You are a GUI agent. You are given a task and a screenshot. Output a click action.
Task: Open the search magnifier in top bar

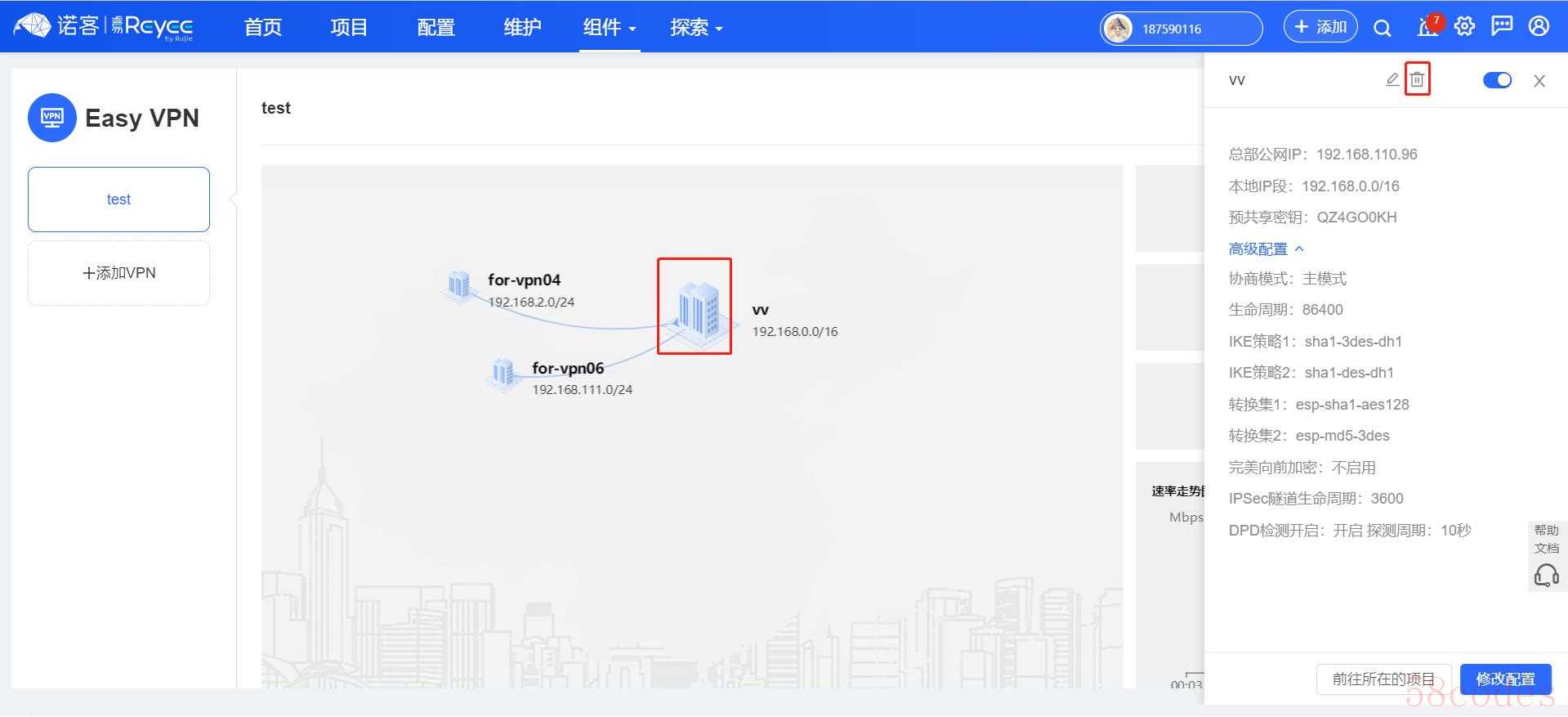coord(1382,28)
